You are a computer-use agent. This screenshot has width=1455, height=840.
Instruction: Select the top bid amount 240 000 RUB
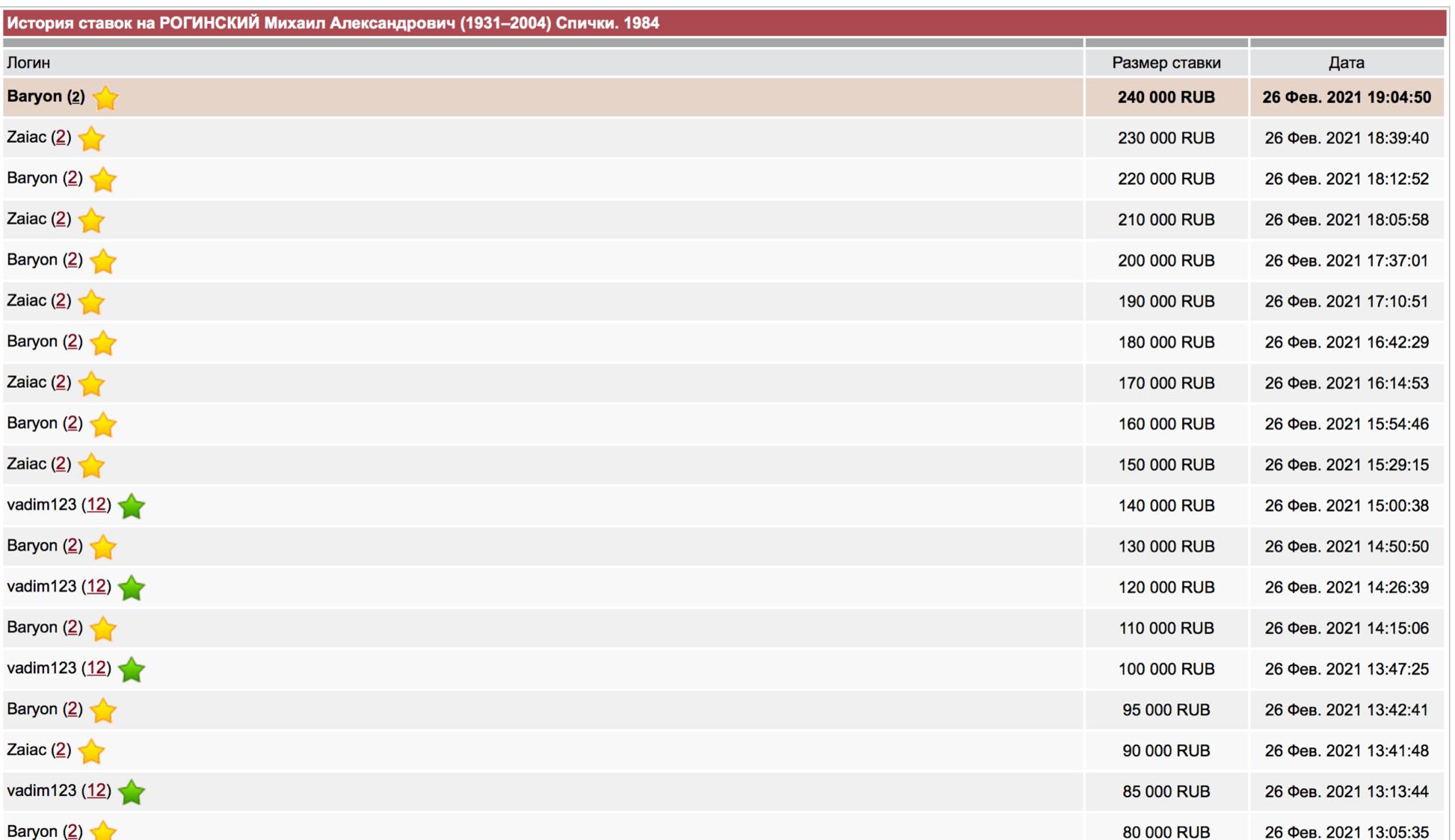click(x=1166, y=97)
